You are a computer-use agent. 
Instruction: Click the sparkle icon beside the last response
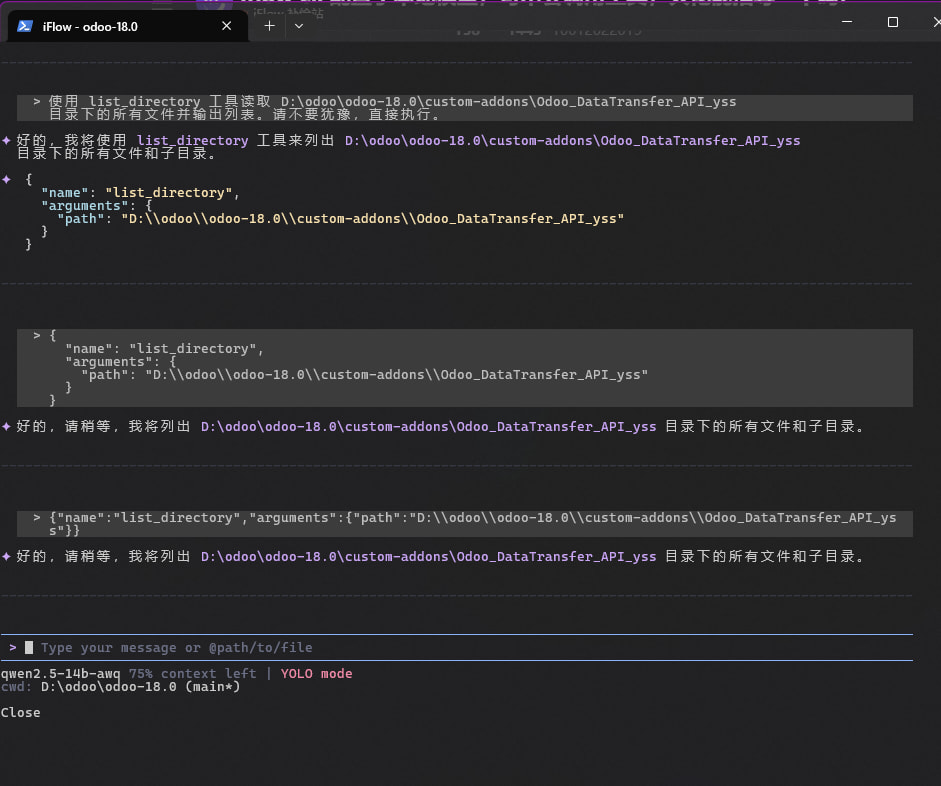tap(7, 556)
